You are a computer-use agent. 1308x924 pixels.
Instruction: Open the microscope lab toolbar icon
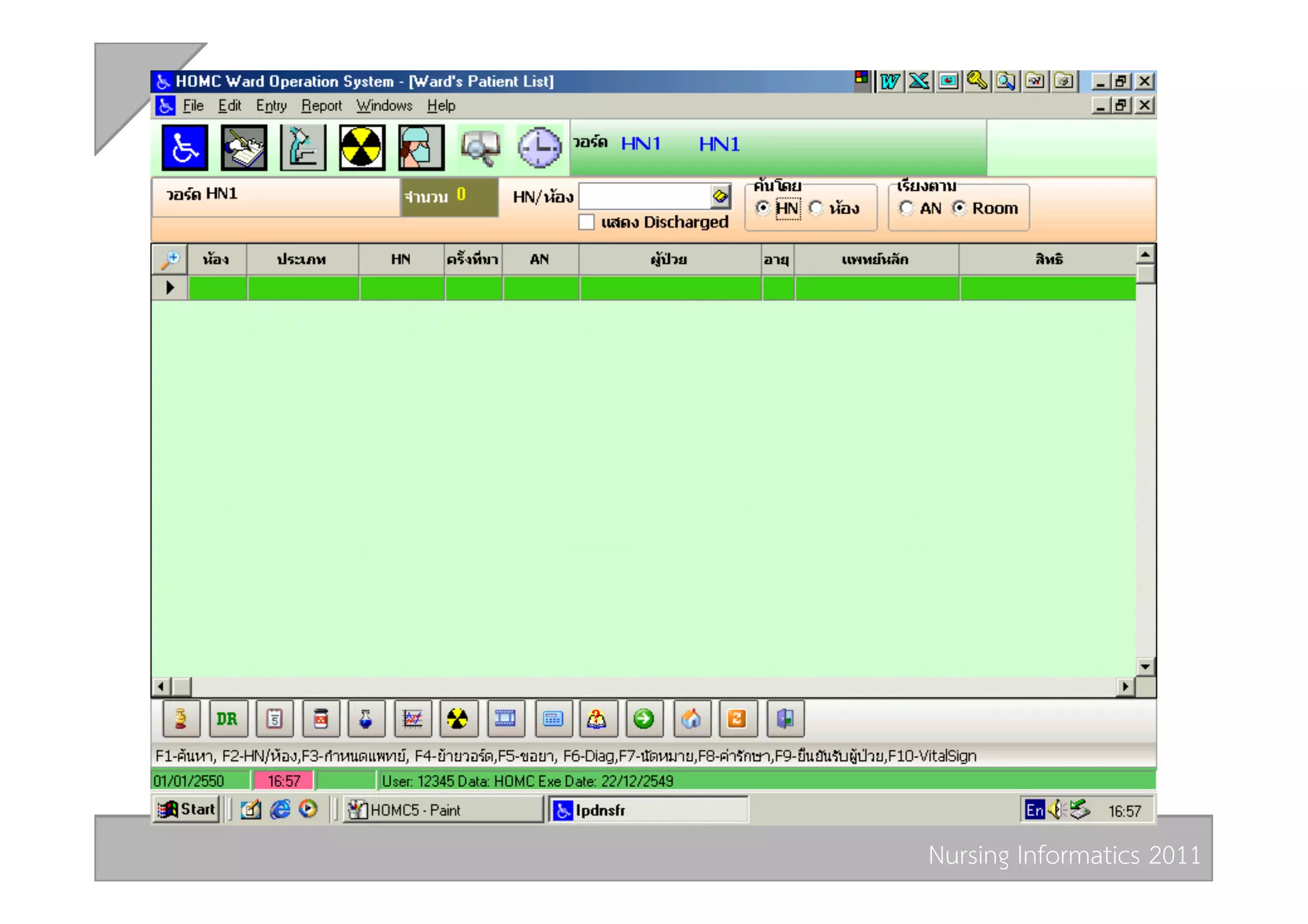click(303, 148)
